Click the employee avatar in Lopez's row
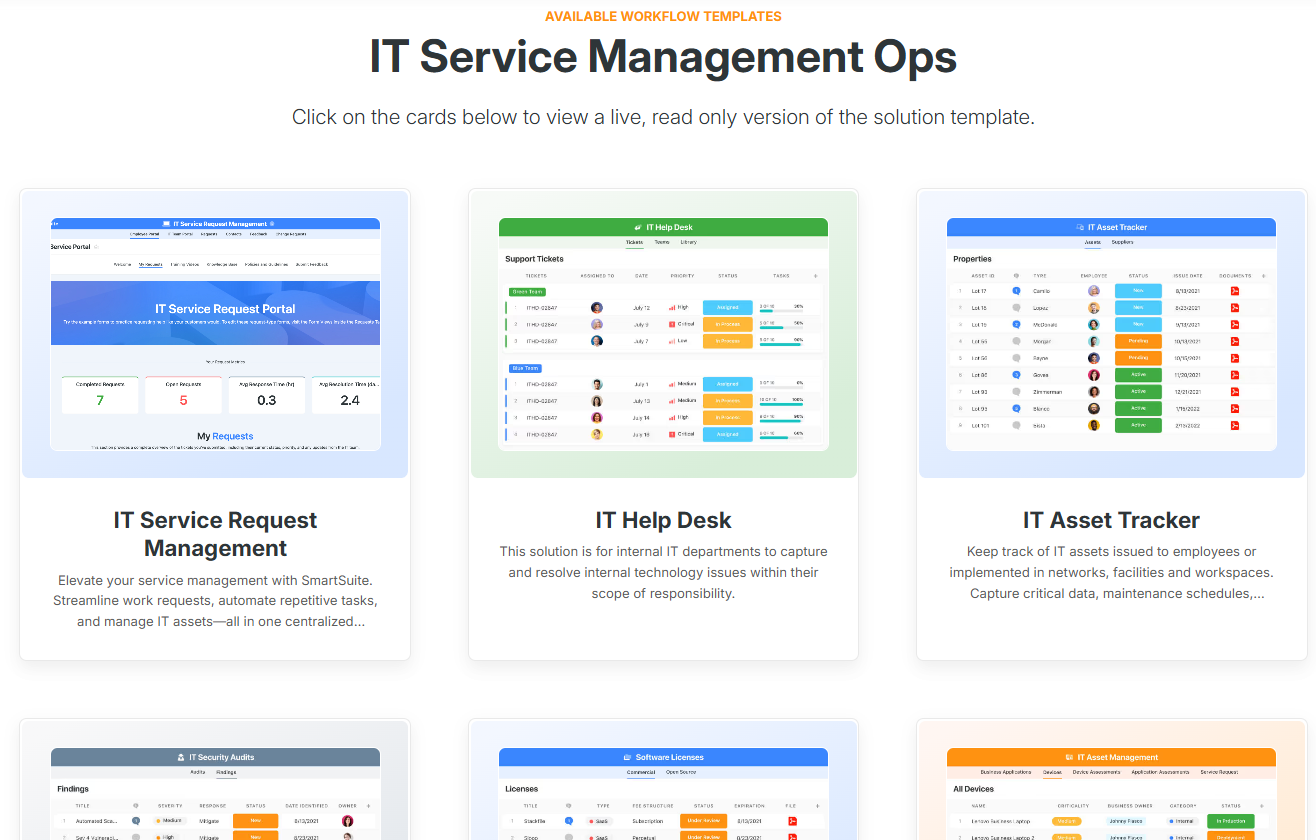 point(1094,308)
